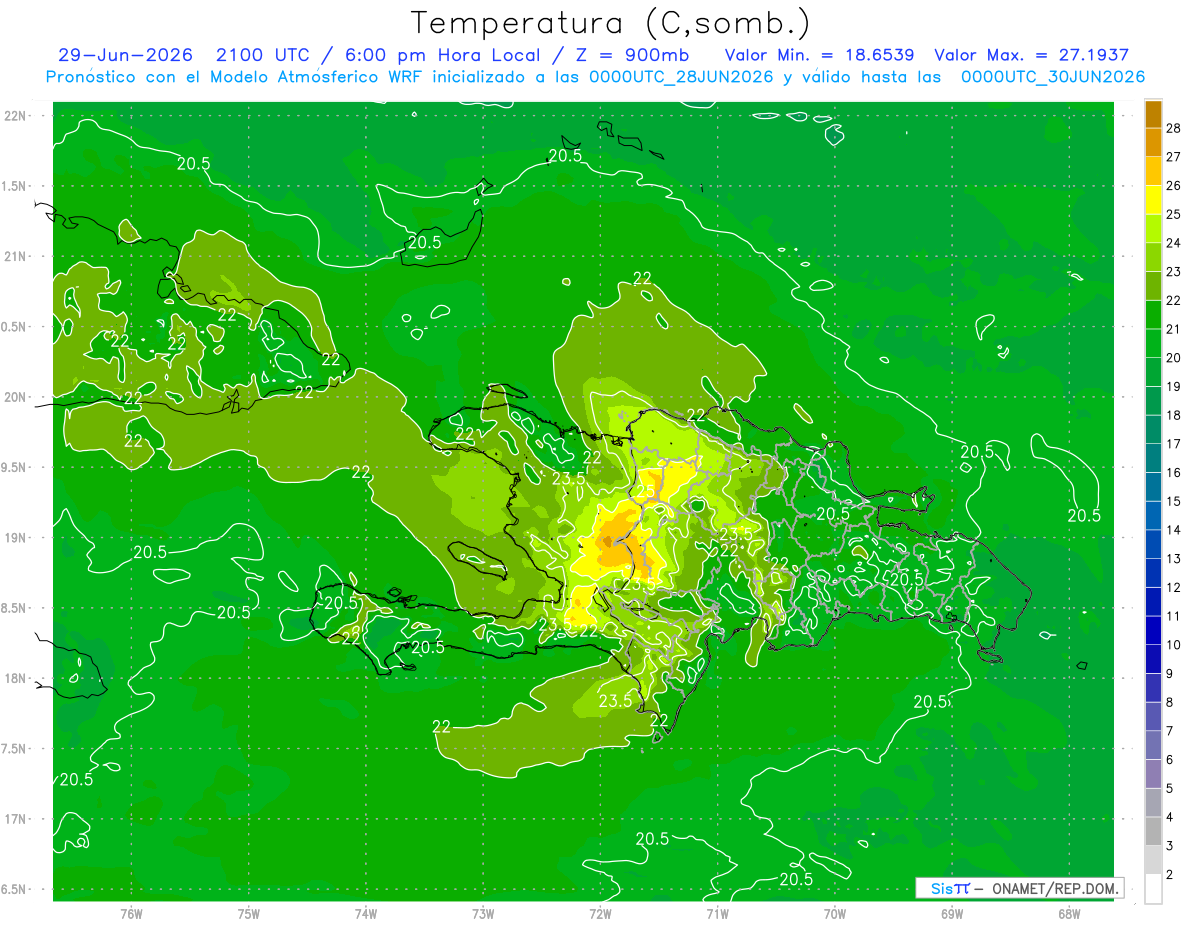Click the '71W' longitude axis label
1200x927 pixels.
coord(717,914)
